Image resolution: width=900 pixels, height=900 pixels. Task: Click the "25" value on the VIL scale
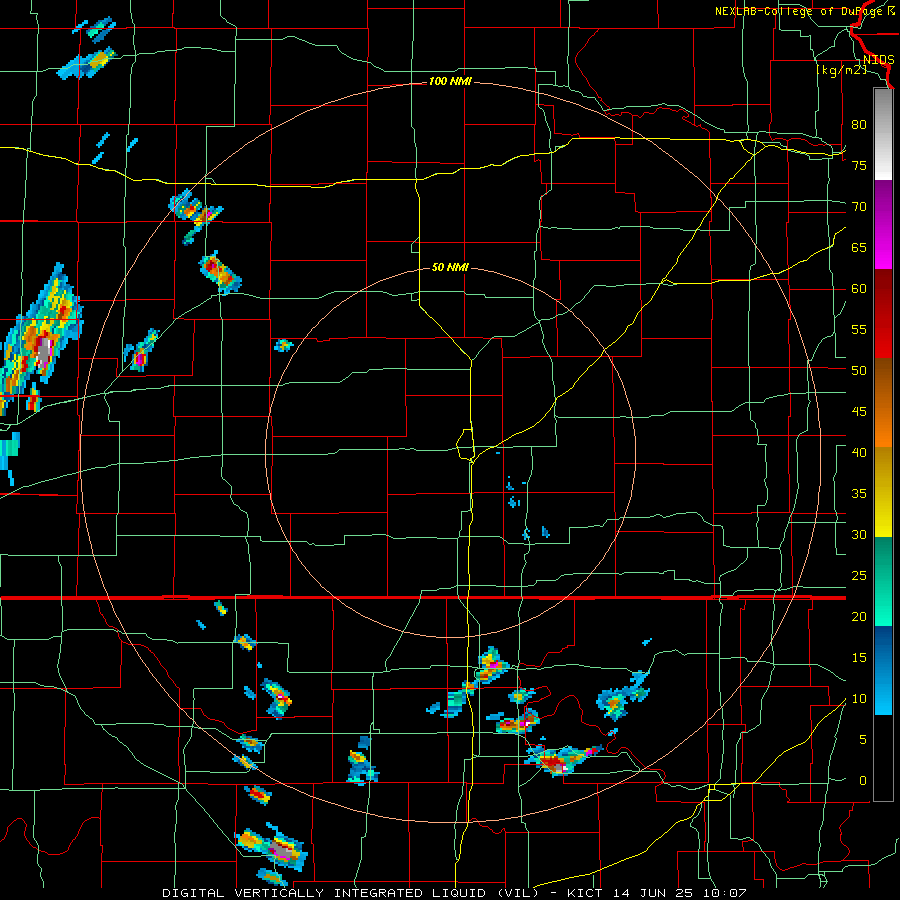(859, 576)
